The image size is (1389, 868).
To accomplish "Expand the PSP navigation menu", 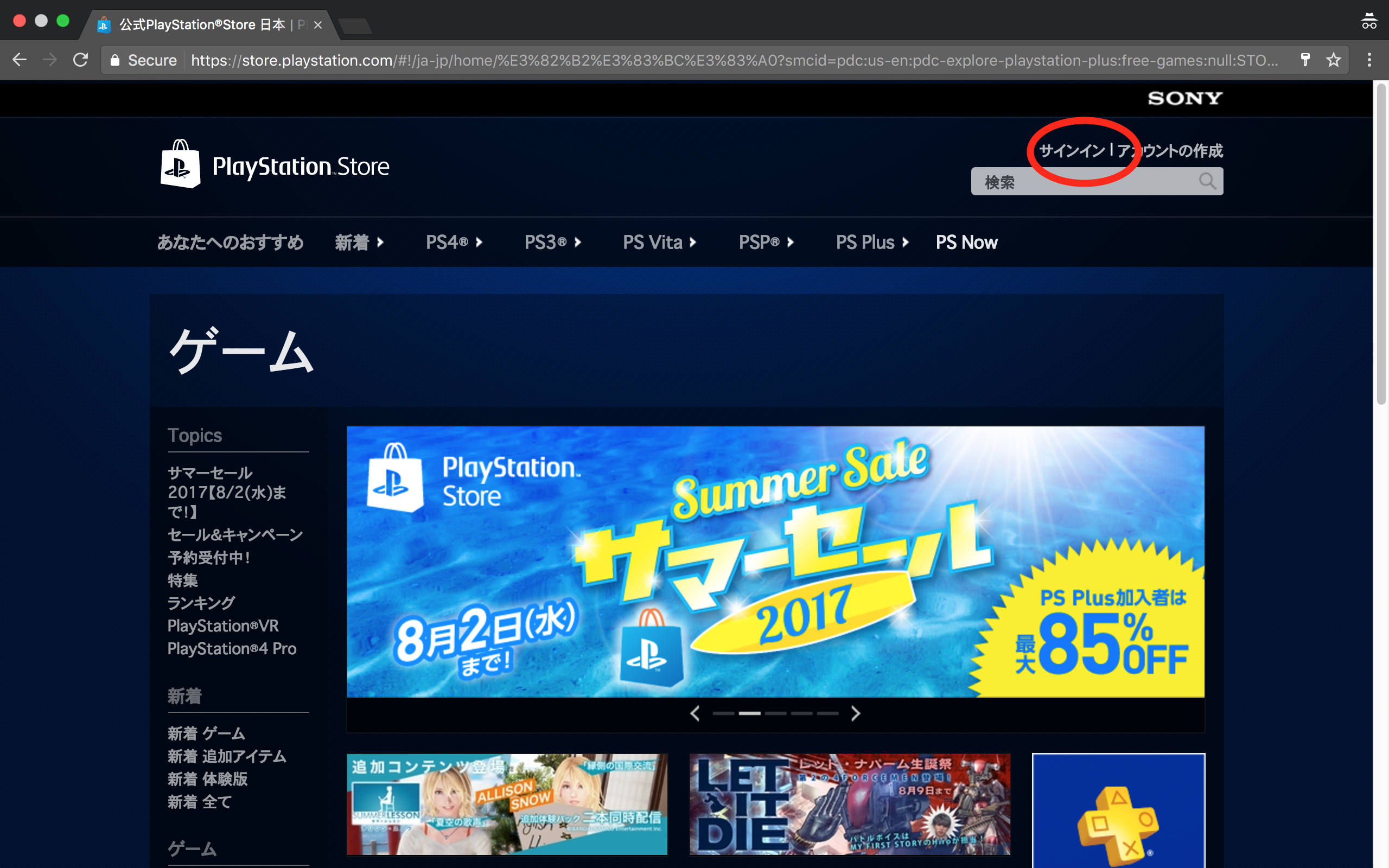I will click(x=766, y=242).
